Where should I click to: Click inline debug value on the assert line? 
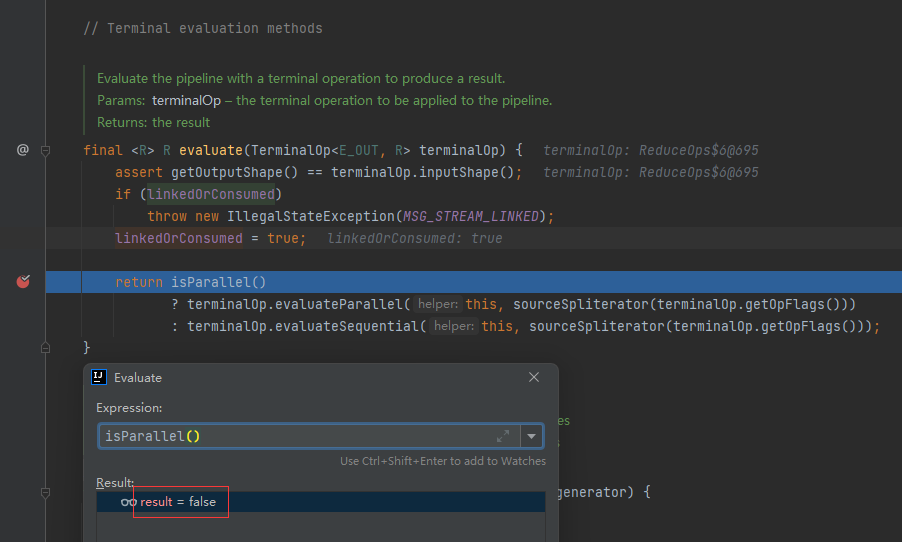[x=650, y=172]
